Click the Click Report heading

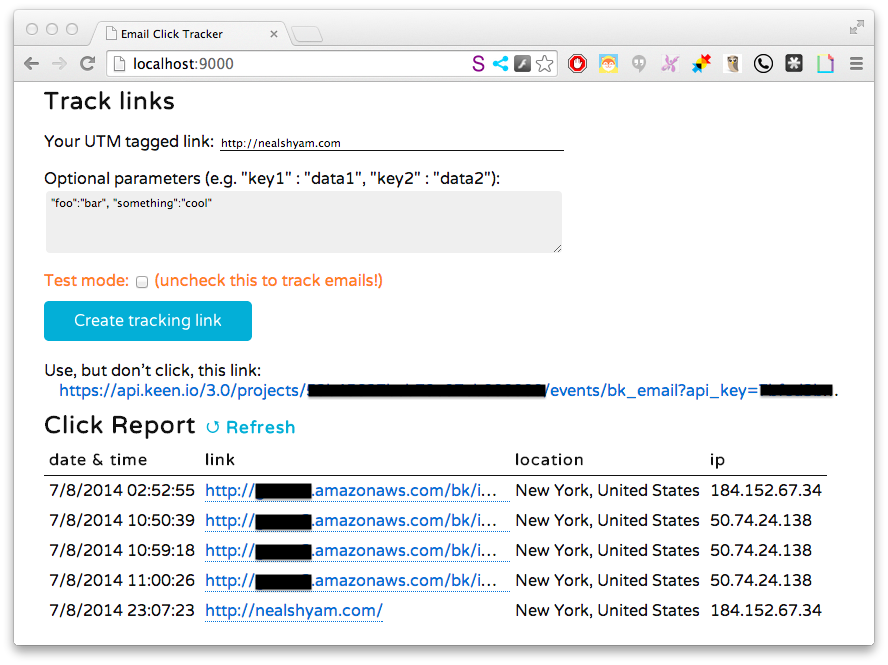(119, 425)
